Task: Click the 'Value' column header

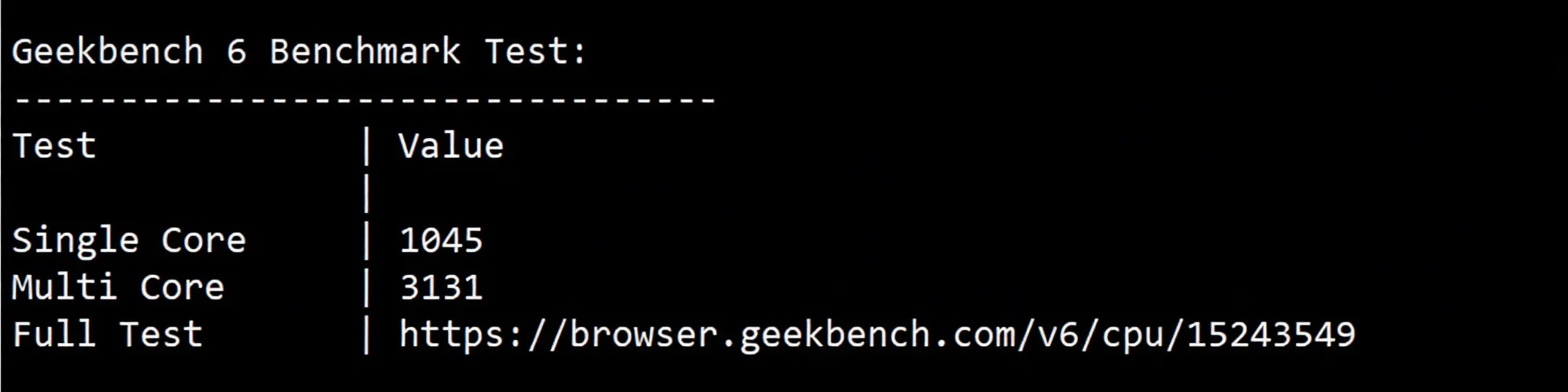Action: click(x=451, y=145)
